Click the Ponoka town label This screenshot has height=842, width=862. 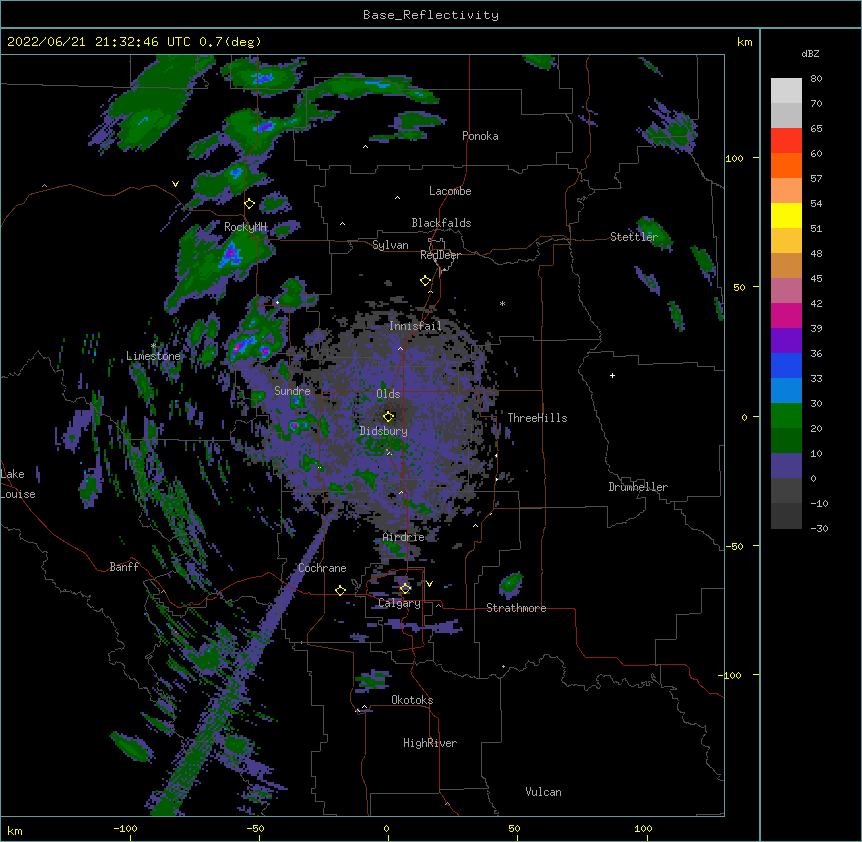(480, 136)
